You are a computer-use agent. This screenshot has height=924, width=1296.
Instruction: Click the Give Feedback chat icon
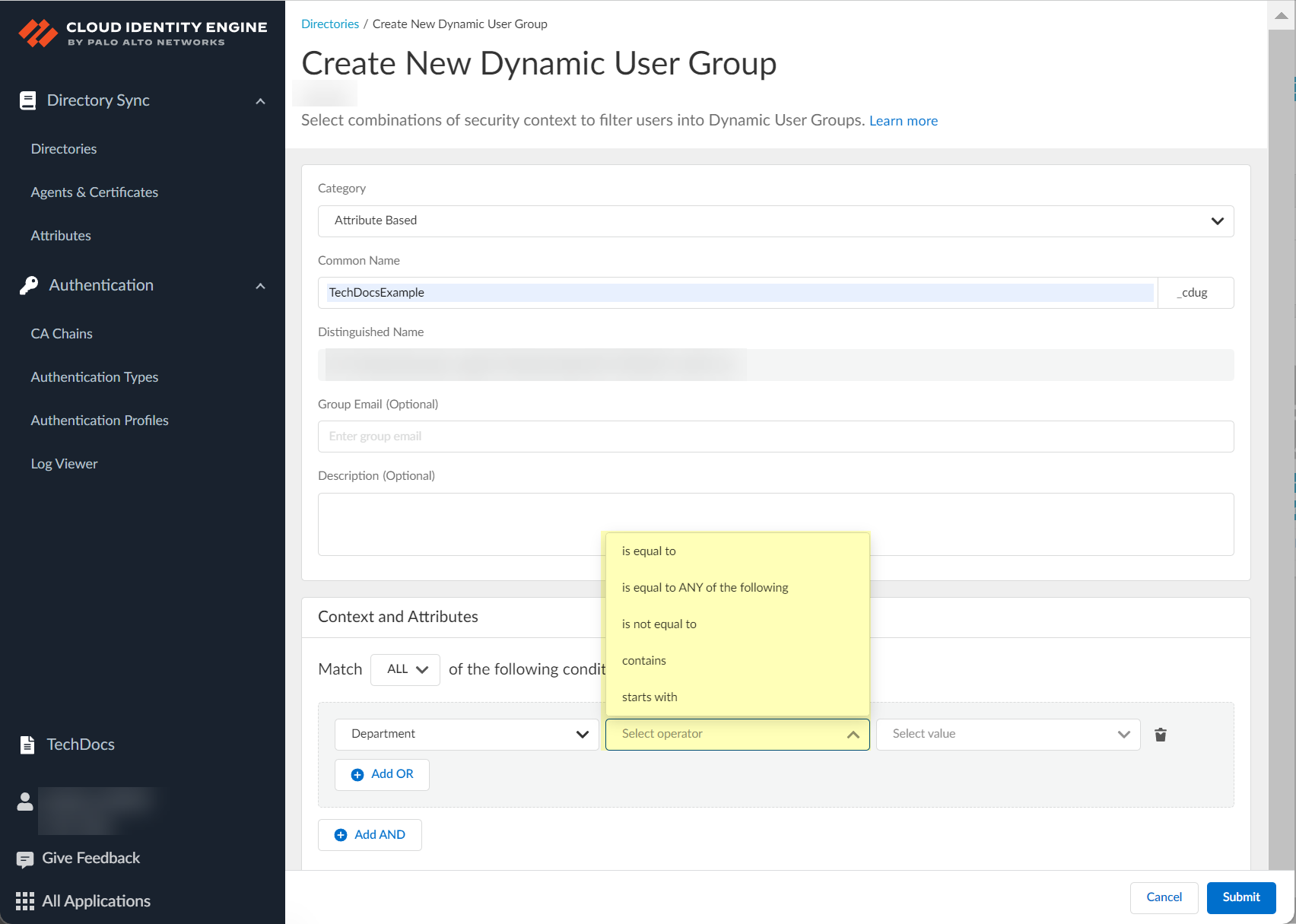pos(25,859)
